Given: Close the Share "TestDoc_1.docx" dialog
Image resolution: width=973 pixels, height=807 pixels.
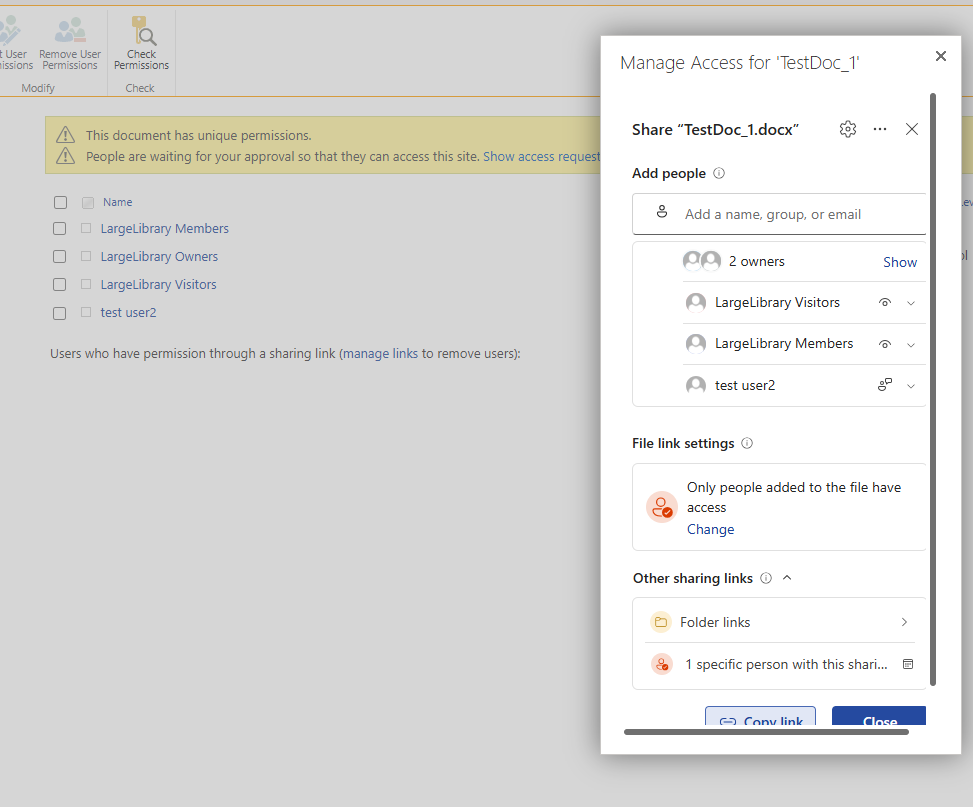Looking at the screenshot, I should [912, 129].
